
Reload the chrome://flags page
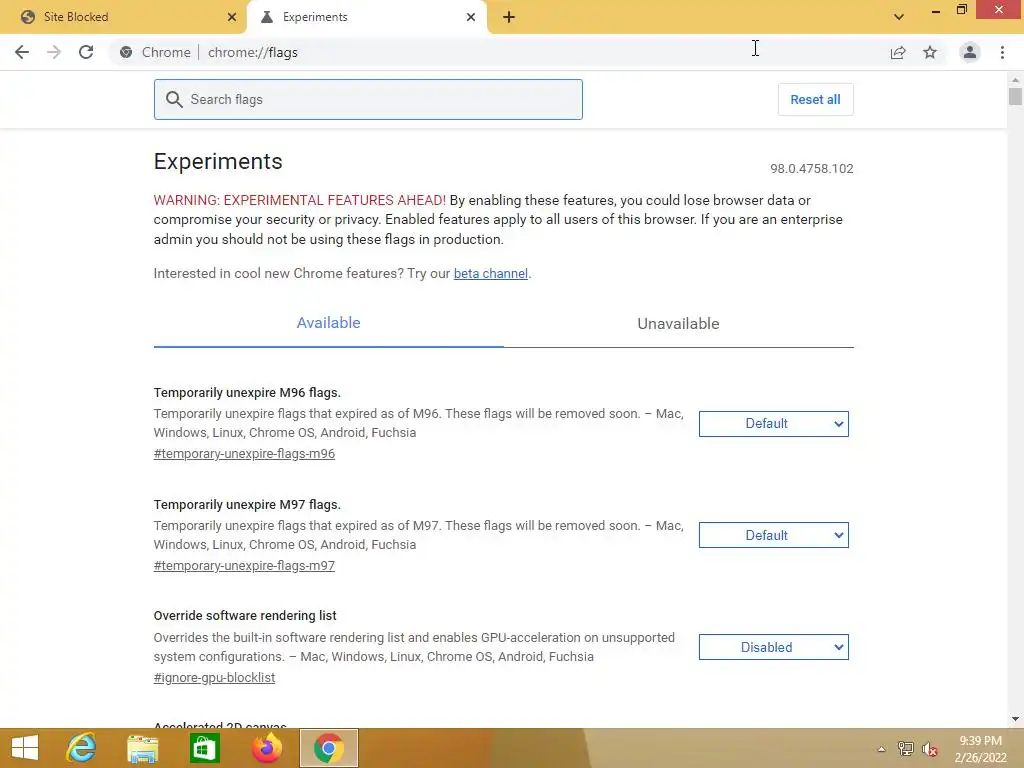(86, 52)
